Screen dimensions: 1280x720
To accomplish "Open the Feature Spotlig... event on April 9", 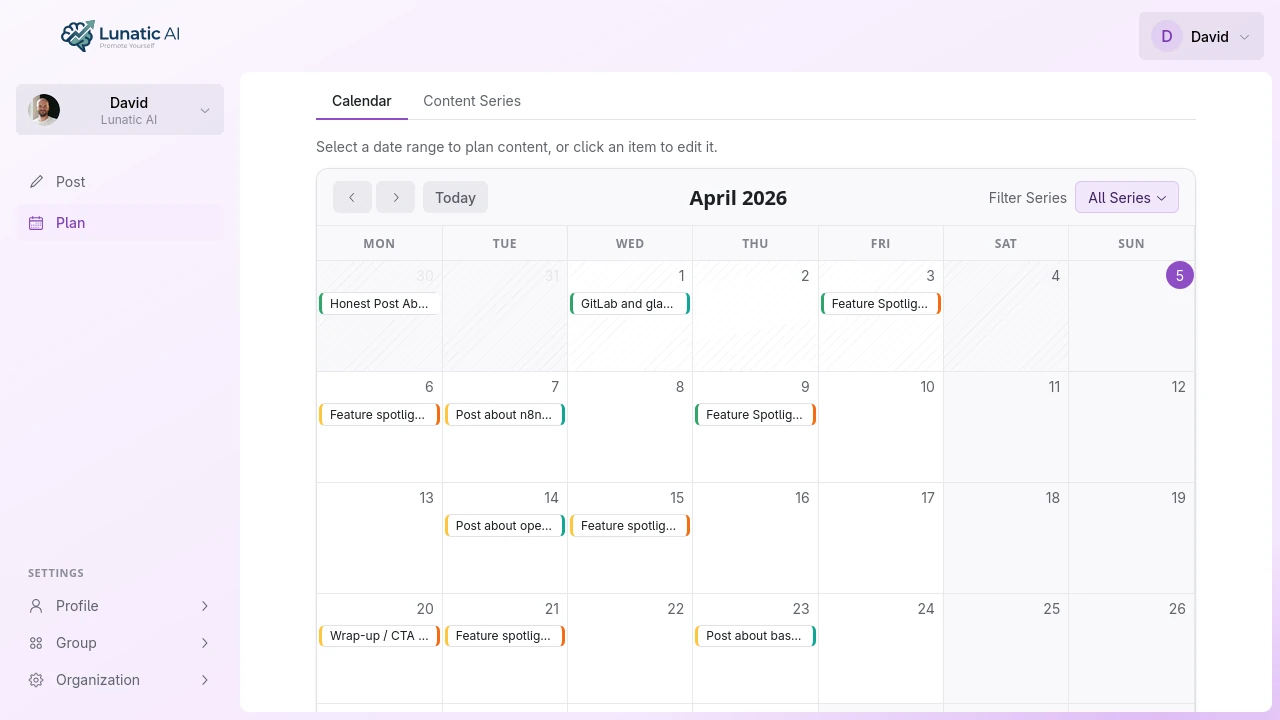I will pyautogui.click(x=756, y=415).
